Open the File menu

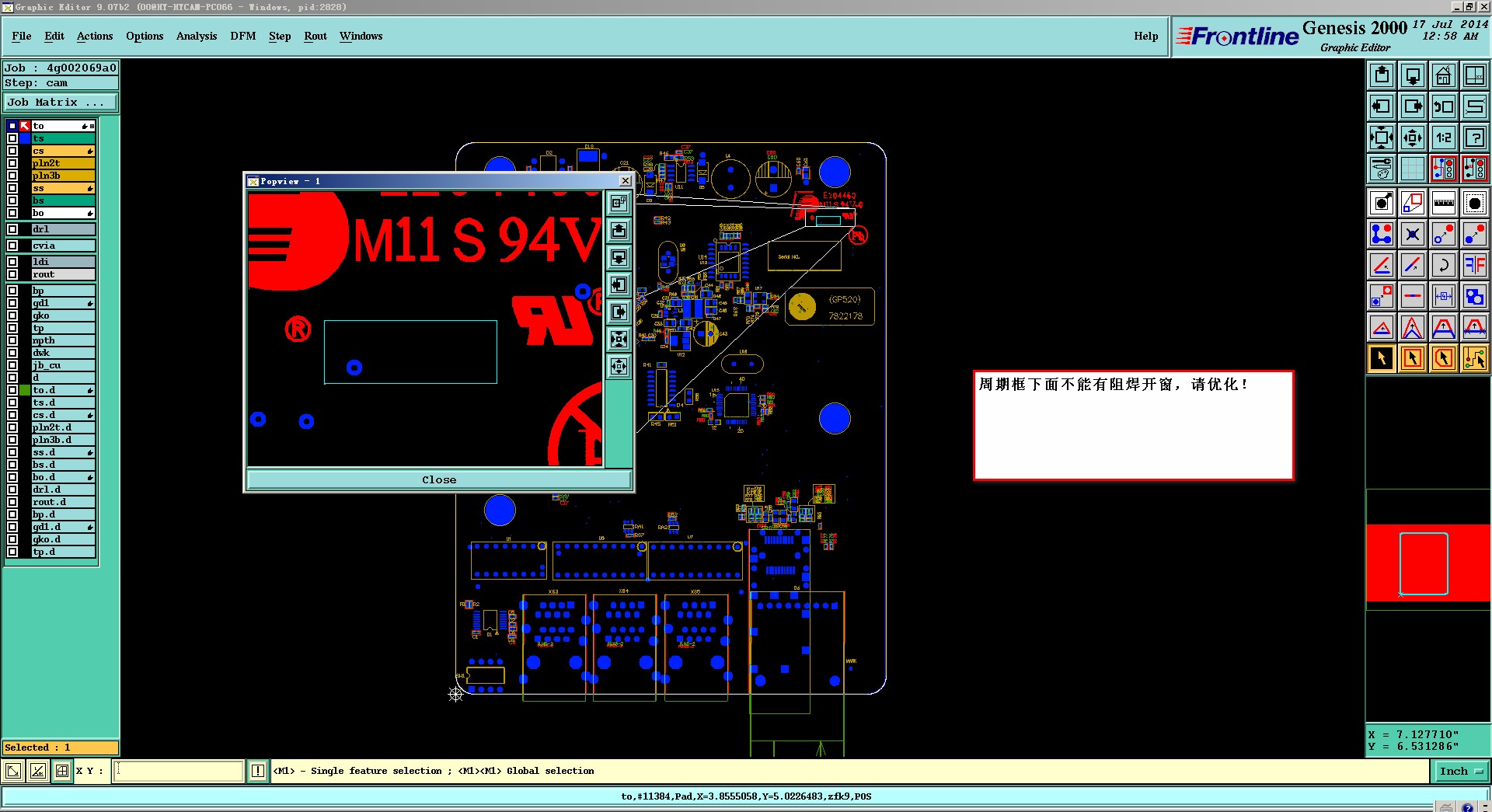pos(22,36)
